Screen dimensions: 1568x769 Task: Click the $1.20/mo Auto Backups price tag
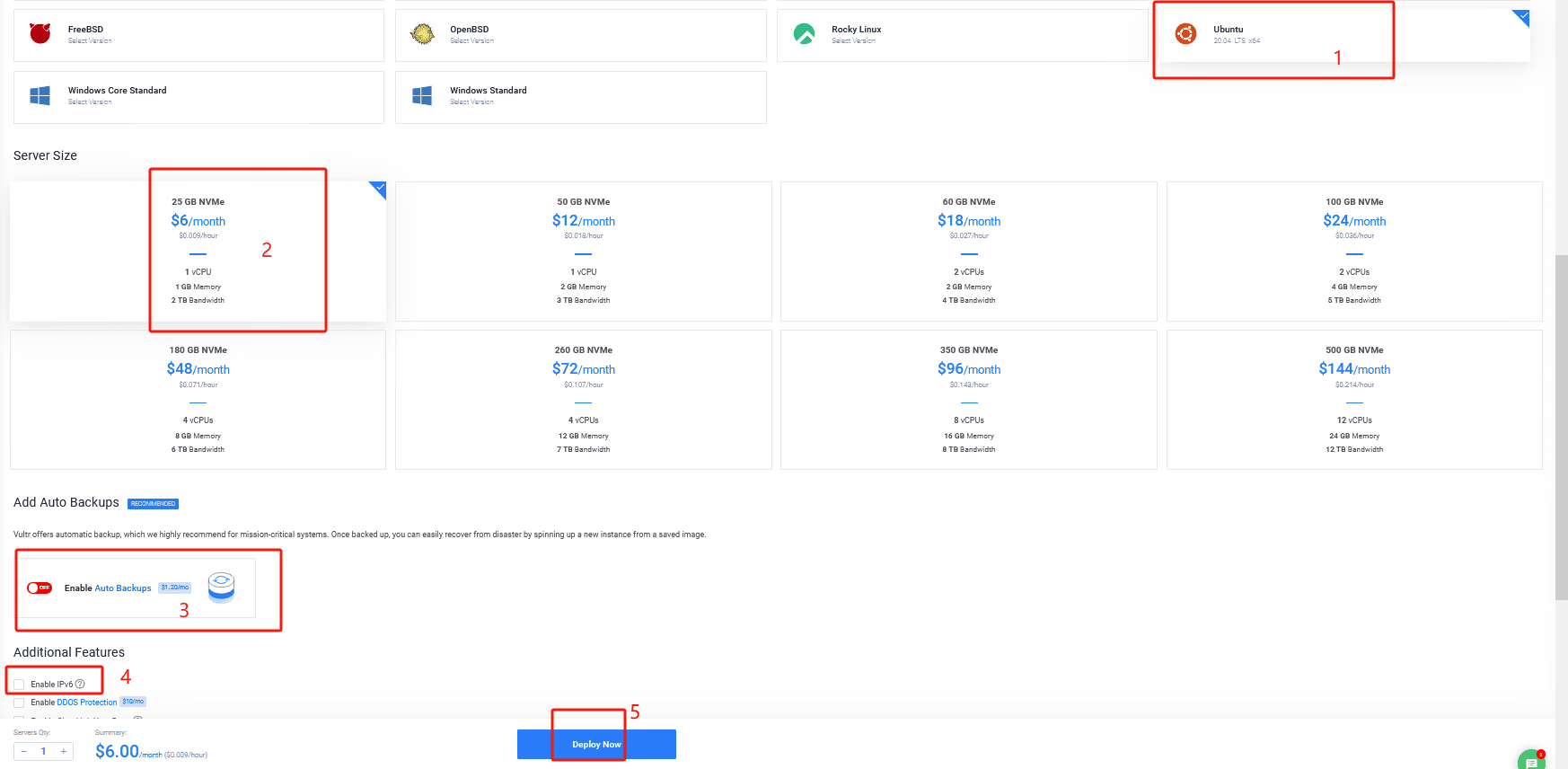point(175,588)
